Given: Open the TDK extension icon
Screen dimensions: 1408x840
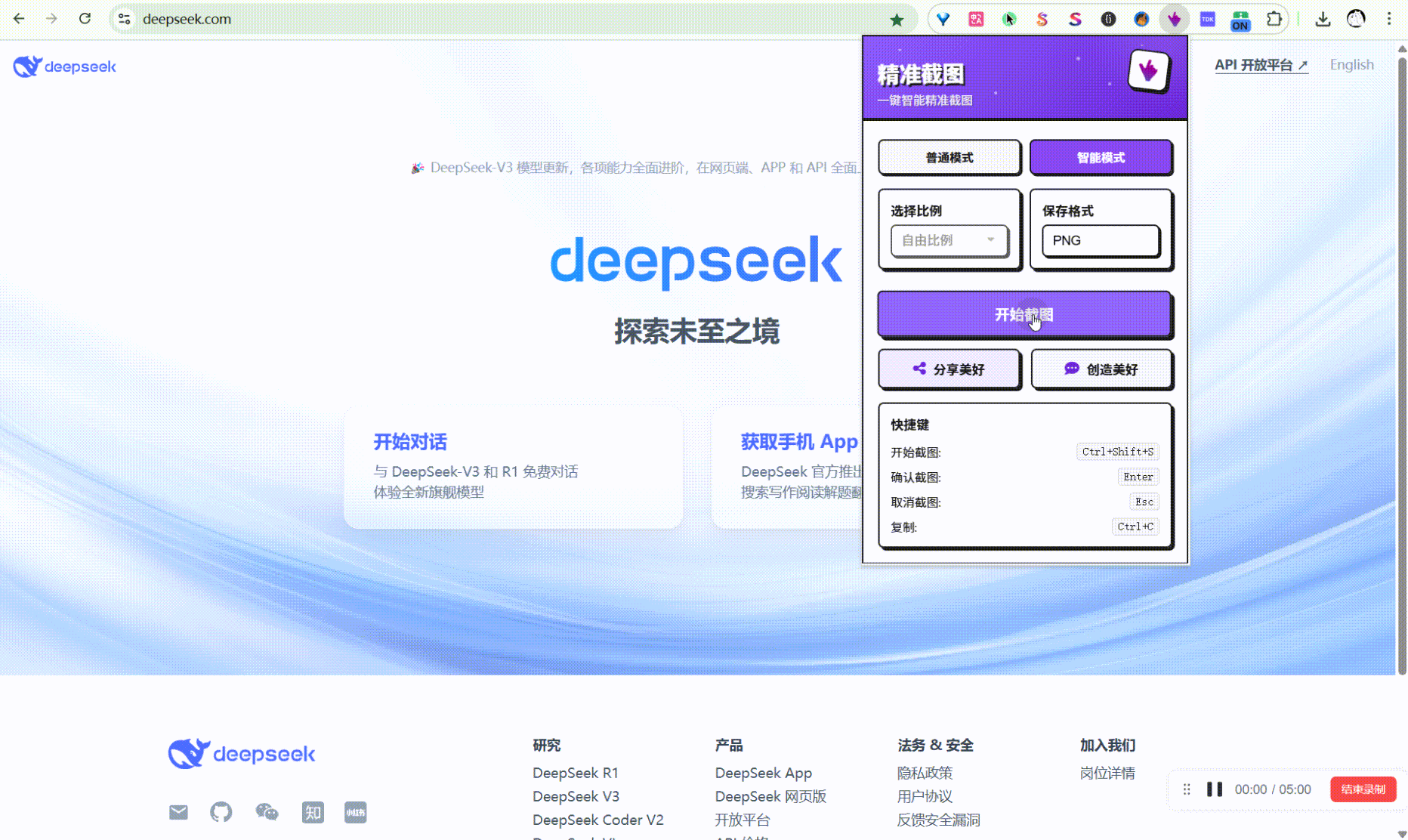Looking at the screenshot, I should pyautogui.click(x=1207, y=19).
